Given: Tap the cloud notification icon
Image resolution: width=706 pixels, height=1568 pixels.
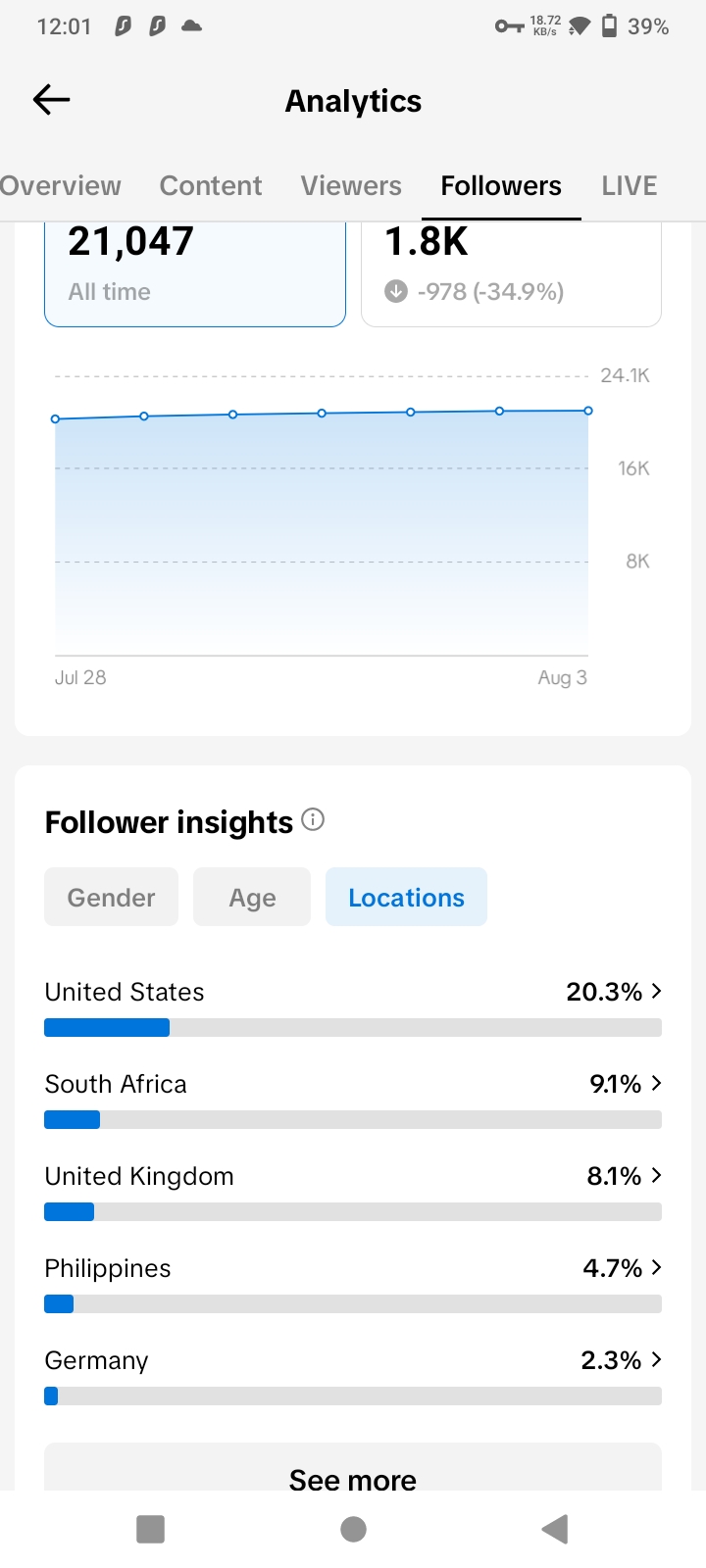Looking at the screenshot, I should pyautogui.click(x=192, y=26).
